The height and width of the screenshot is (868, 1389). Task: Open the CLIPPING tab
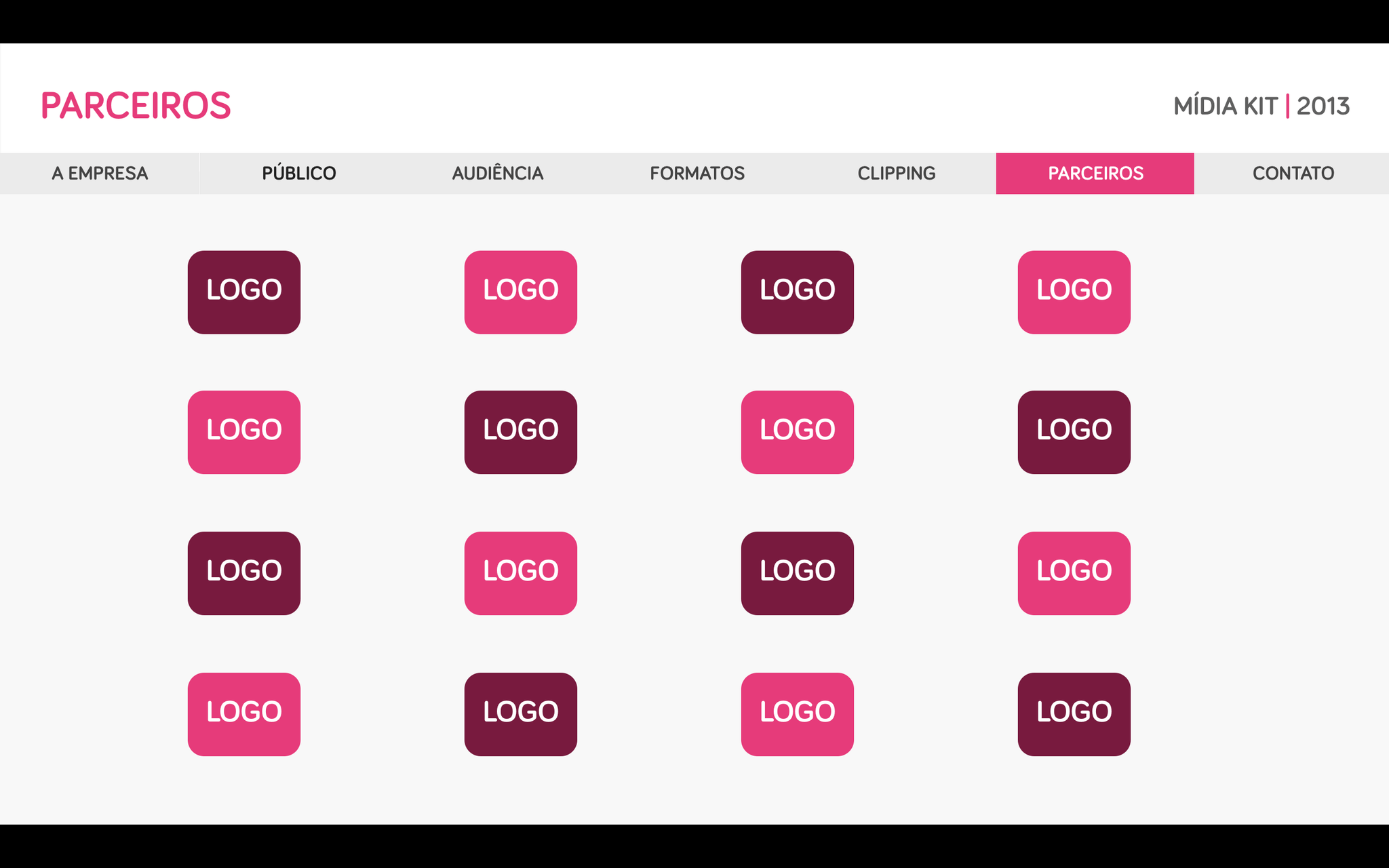(896, 174)
